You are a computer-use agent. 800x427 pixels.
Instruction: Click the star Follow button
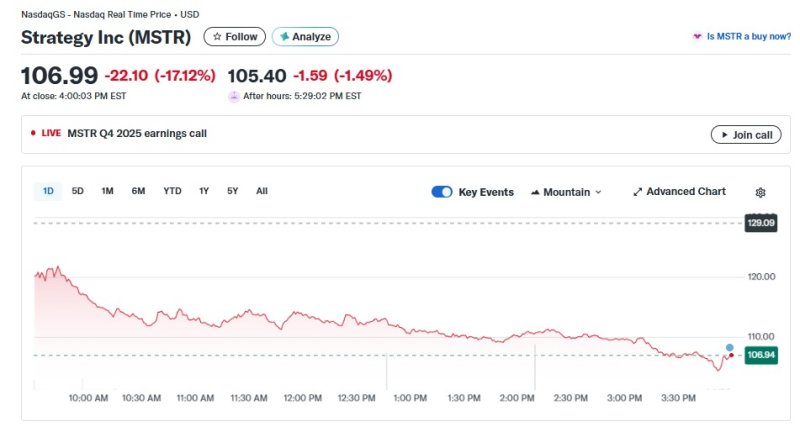click(x=235, y=37)
